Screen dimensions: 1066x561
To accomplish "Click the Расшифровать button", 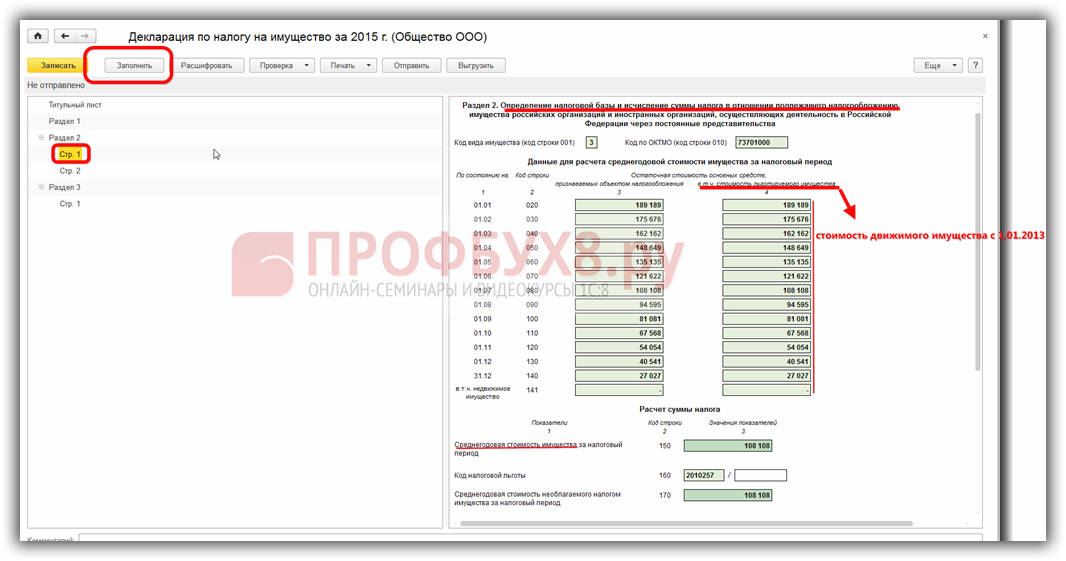I will pyautogui.click(x=206, y=66).
